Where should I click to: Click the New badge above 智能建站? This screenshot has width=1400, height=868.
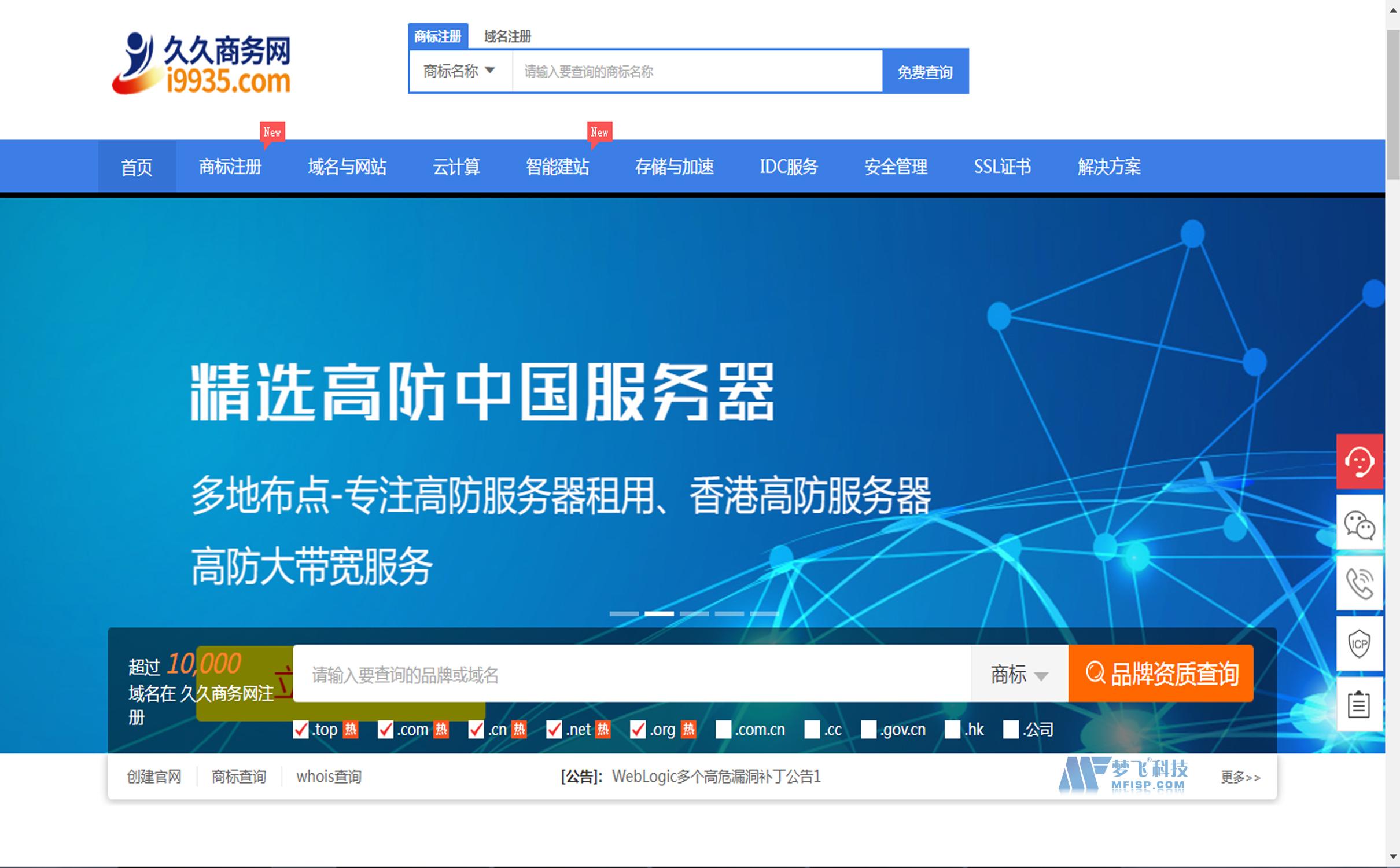click(x=599, y=133)
